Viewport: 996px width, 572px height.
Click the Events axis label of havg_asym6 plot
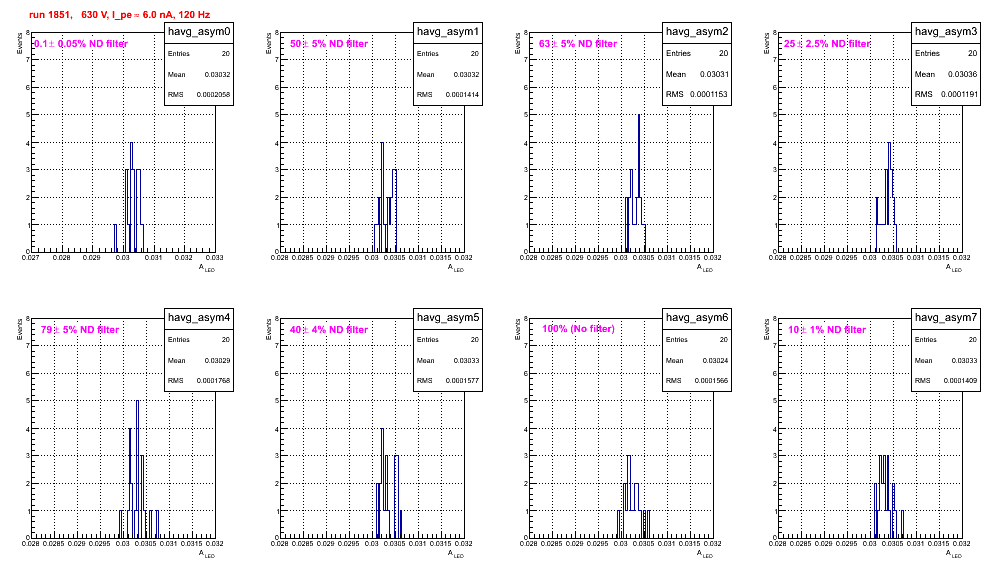(x=518, y=329)
